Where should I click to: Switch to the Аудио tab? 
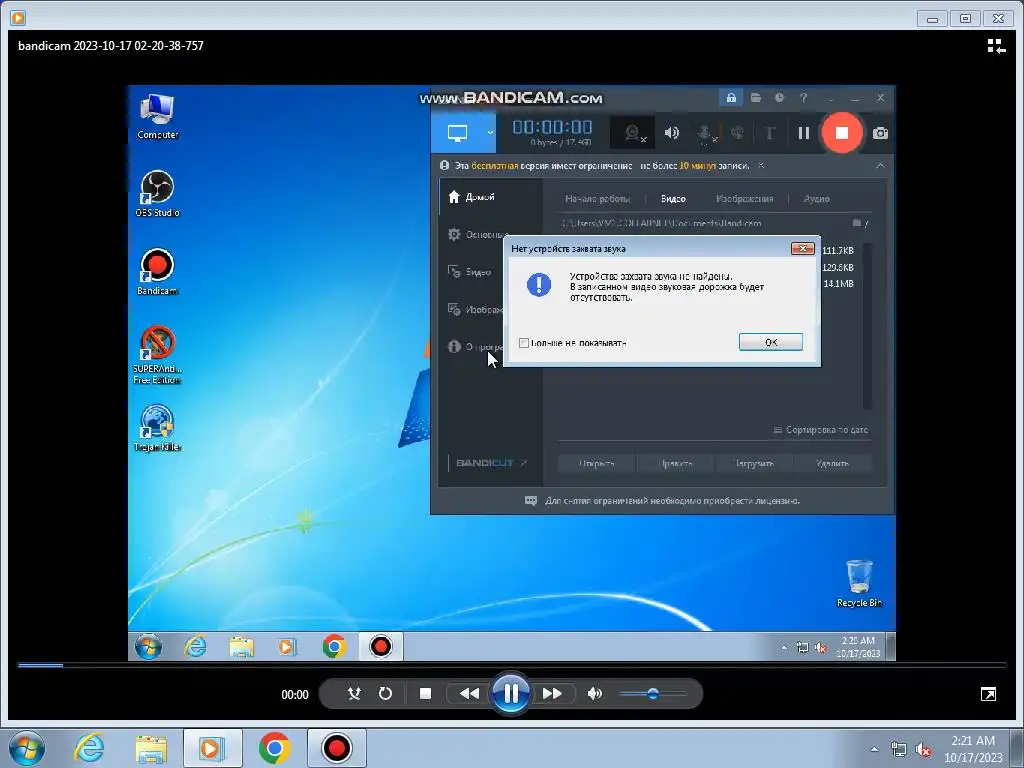click(816, 199)
